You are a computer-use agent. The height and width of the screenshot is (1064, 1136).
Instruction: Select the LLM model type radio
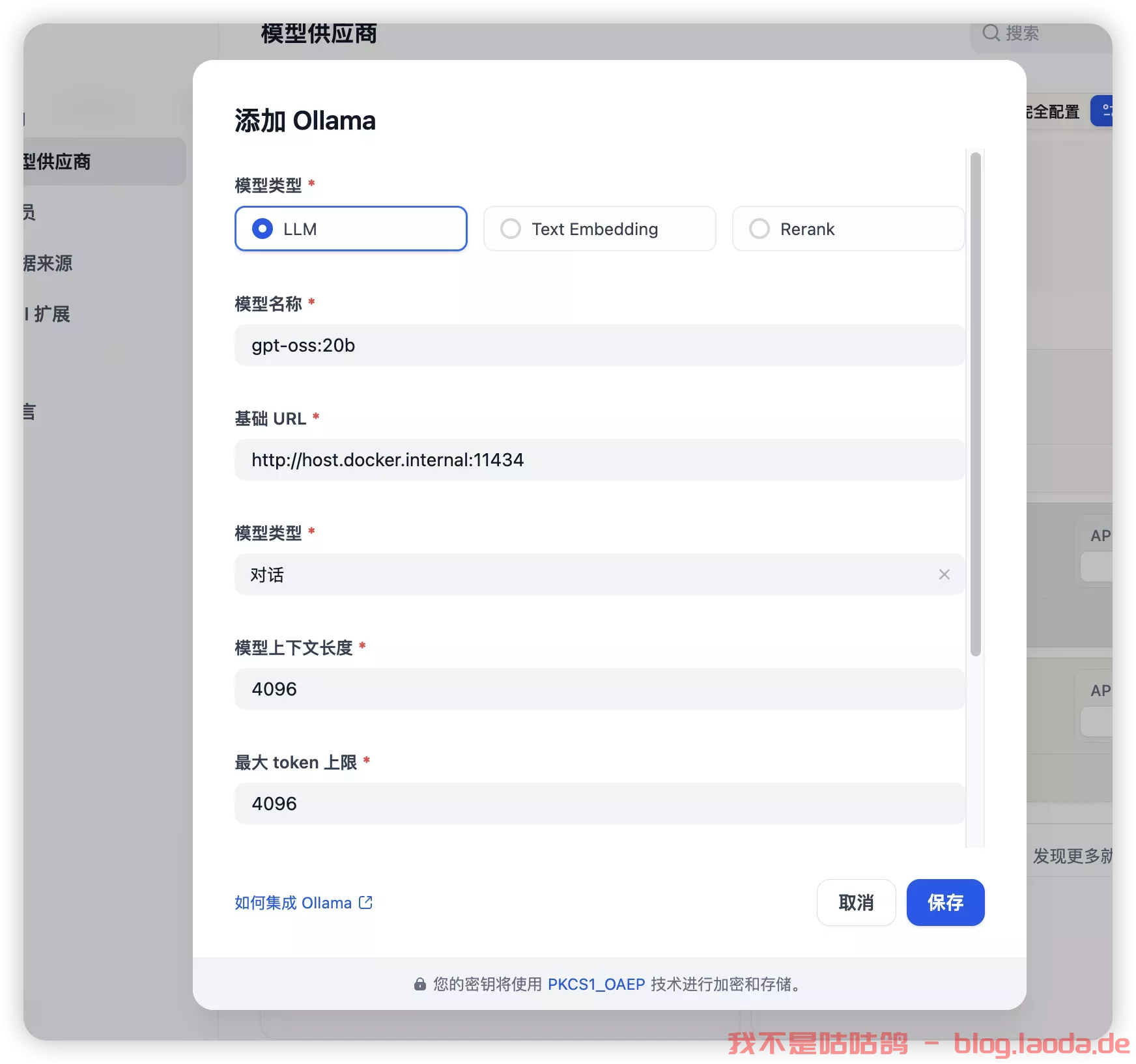[350, 229]
